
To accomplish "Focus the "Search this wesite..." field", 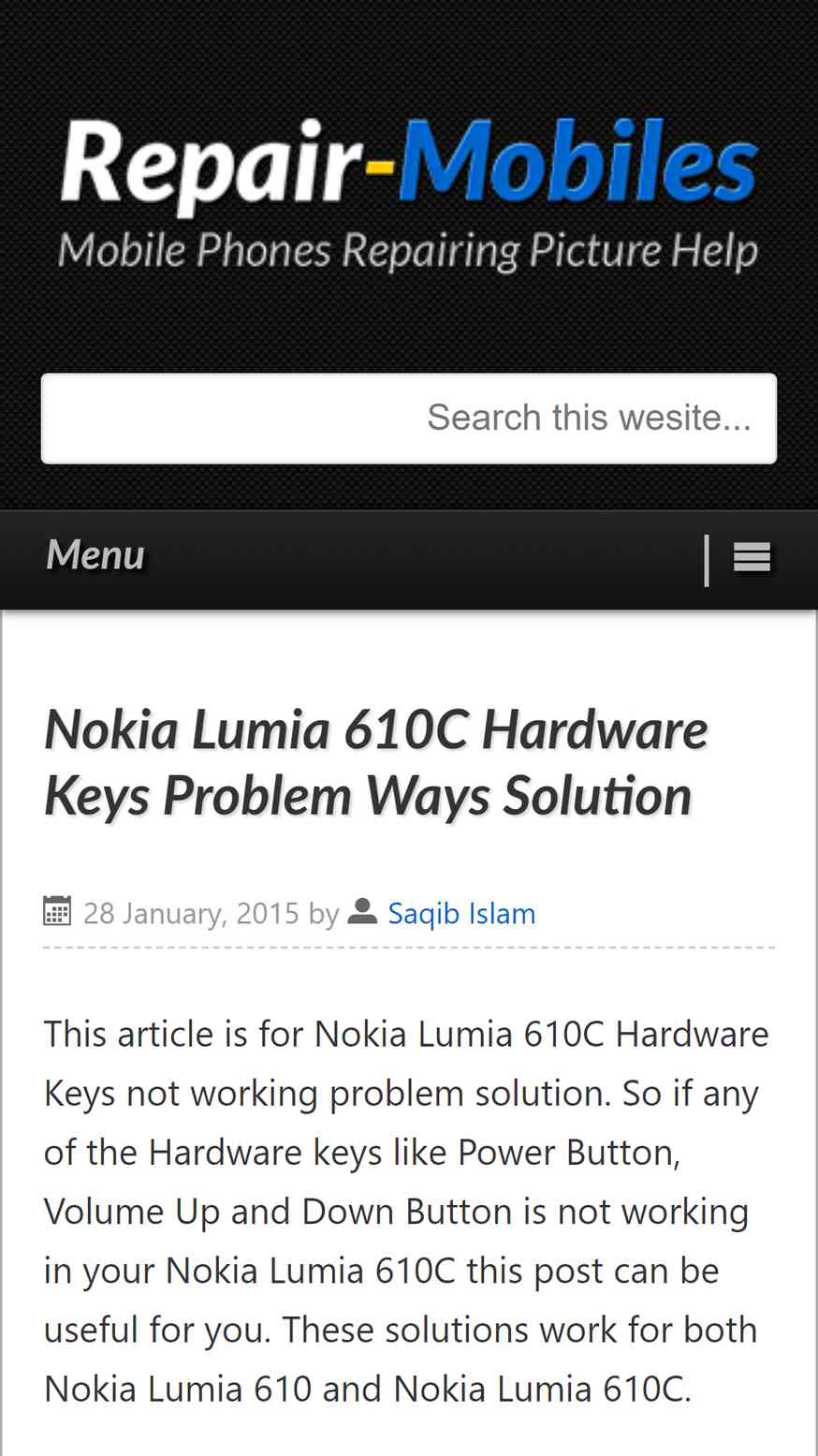I will click(409, 419).
